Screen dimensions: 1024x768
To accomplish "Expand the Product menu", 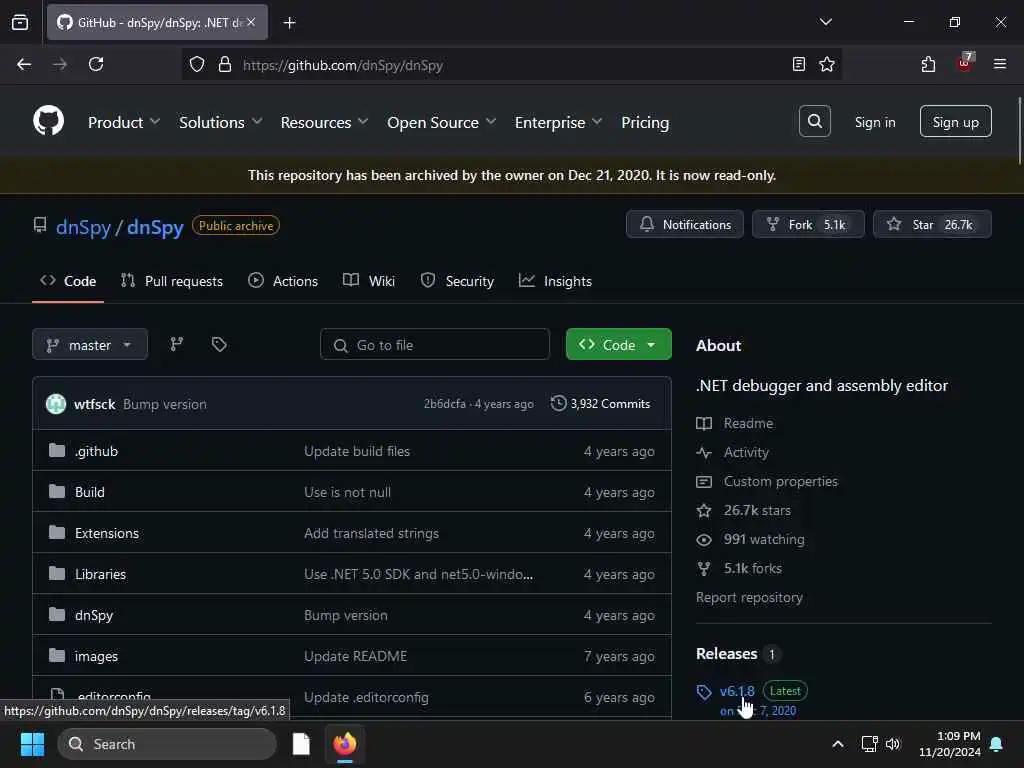I will click(124, 122).
